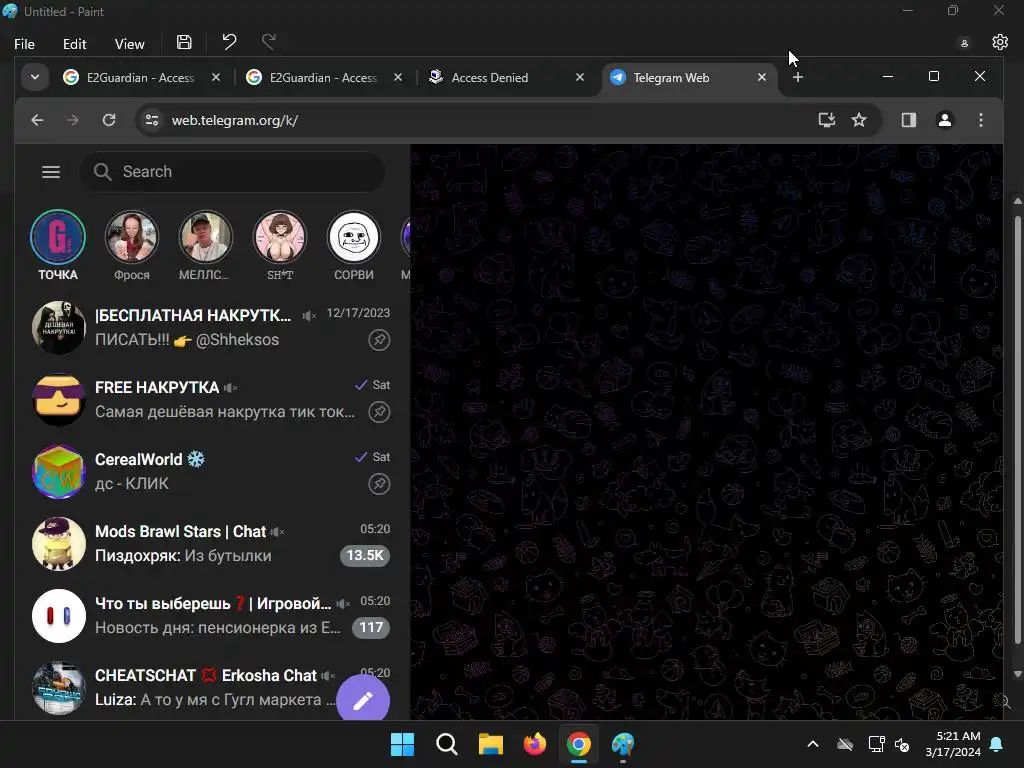Open the notifications bell
This screenshot has width=1024, height=768.
997,744
